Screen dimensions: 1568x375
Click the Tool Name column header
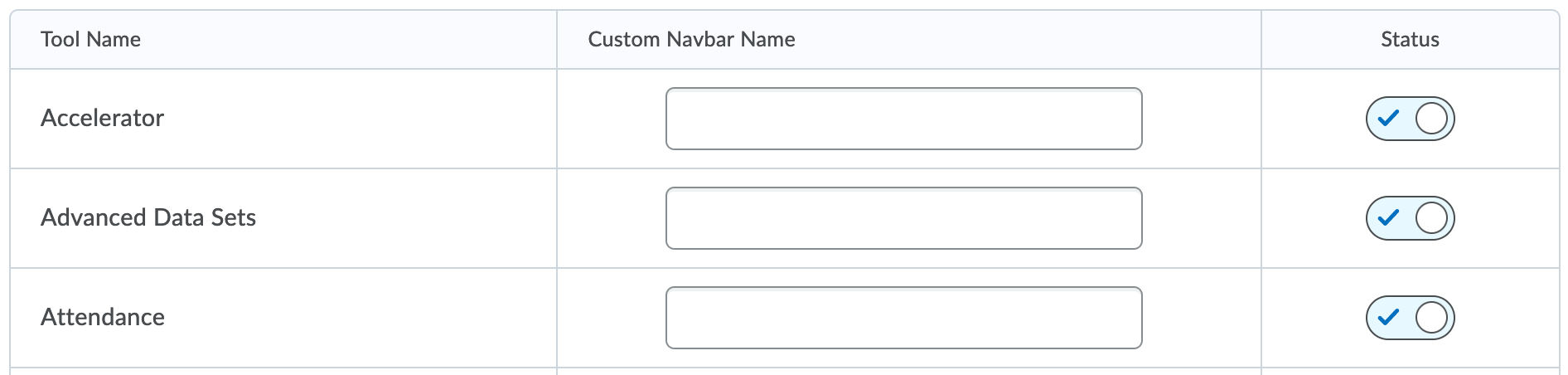pos(90,40)
